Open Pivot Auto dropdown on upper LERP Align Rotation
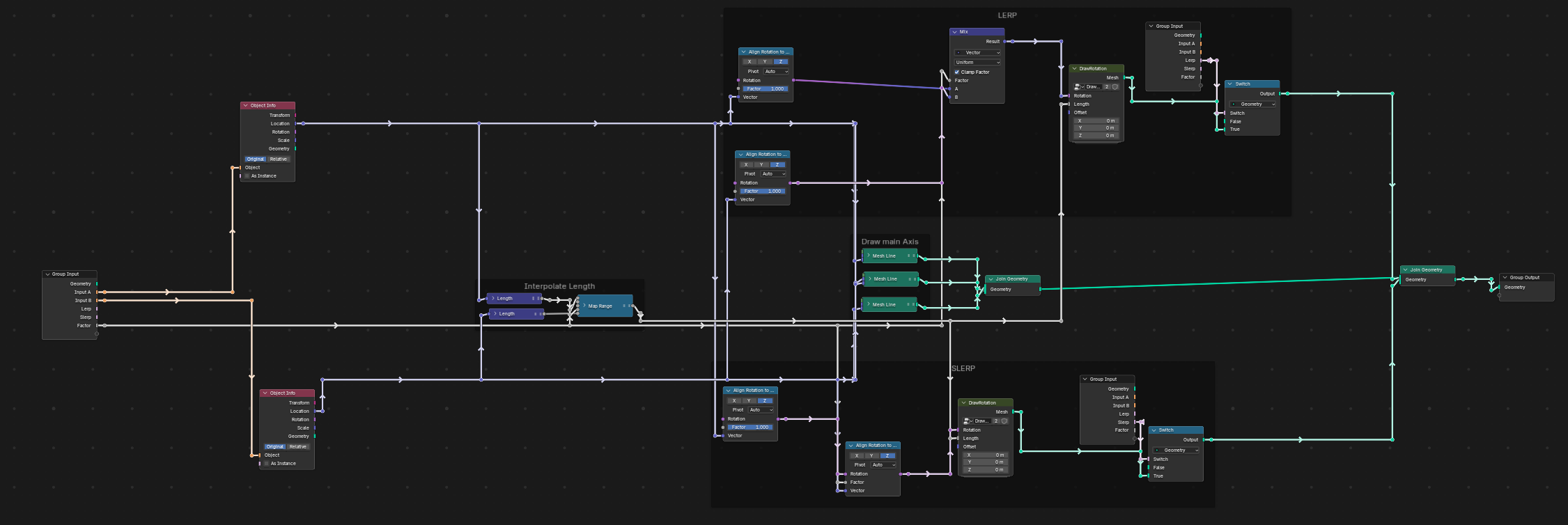The height and width of the screenshot is (525, 1568). tap(776, 72)
